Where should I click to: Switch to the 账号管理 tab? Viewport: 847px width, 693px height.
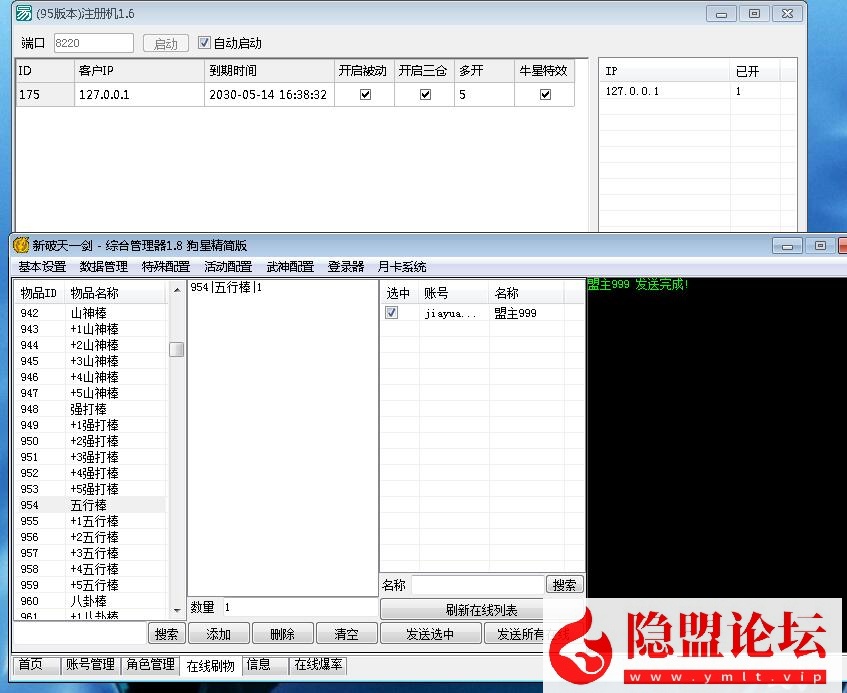[90, 664]
